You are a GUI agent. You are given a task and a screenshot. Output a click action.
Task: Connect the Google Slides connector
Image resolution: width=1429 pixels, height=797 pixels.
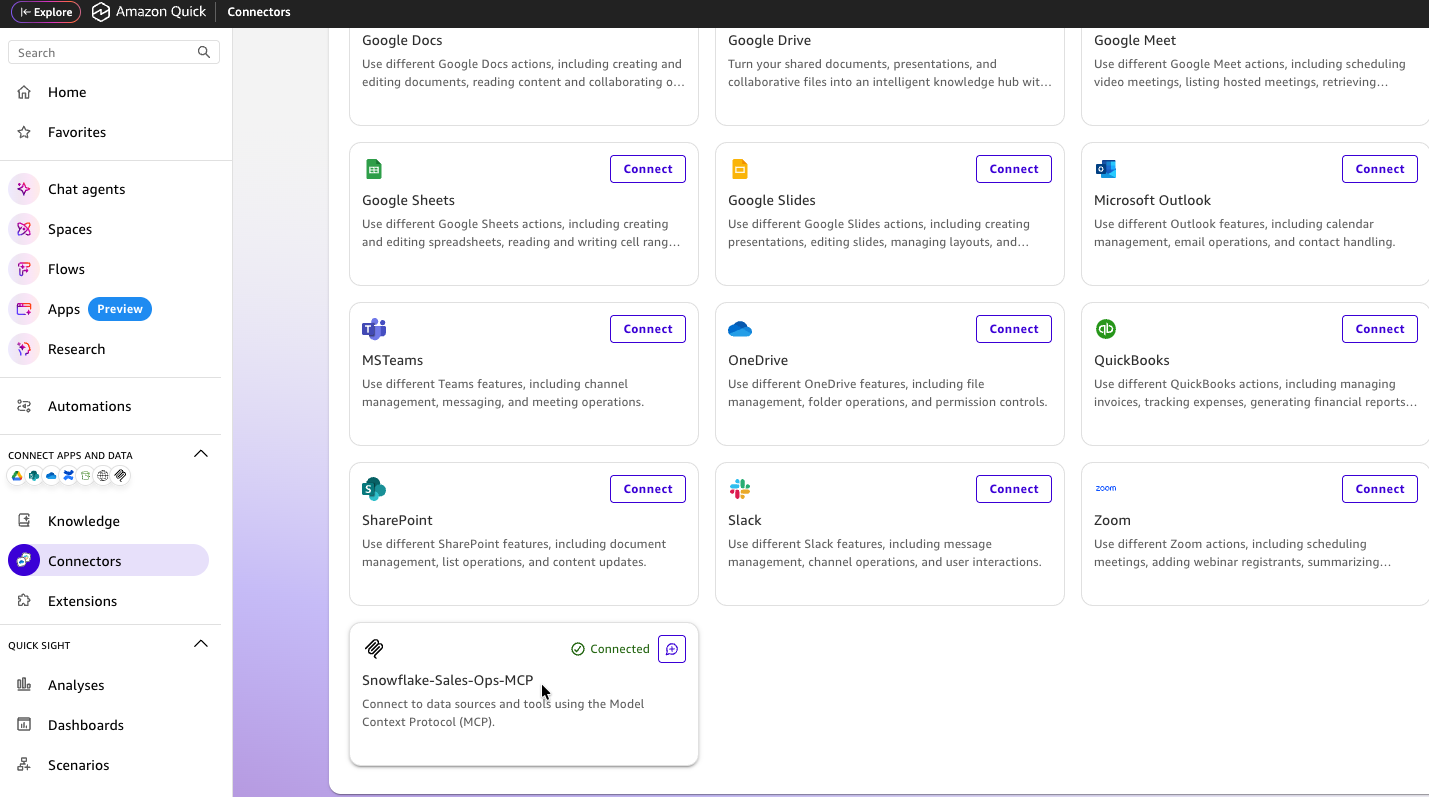1014,169
